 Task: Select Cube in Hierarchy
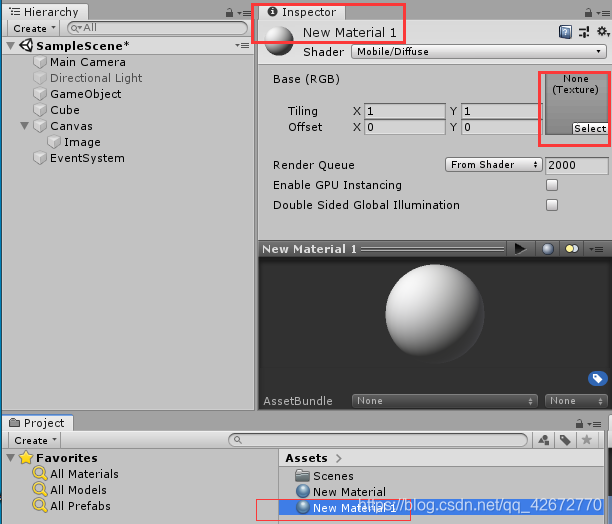65,110
